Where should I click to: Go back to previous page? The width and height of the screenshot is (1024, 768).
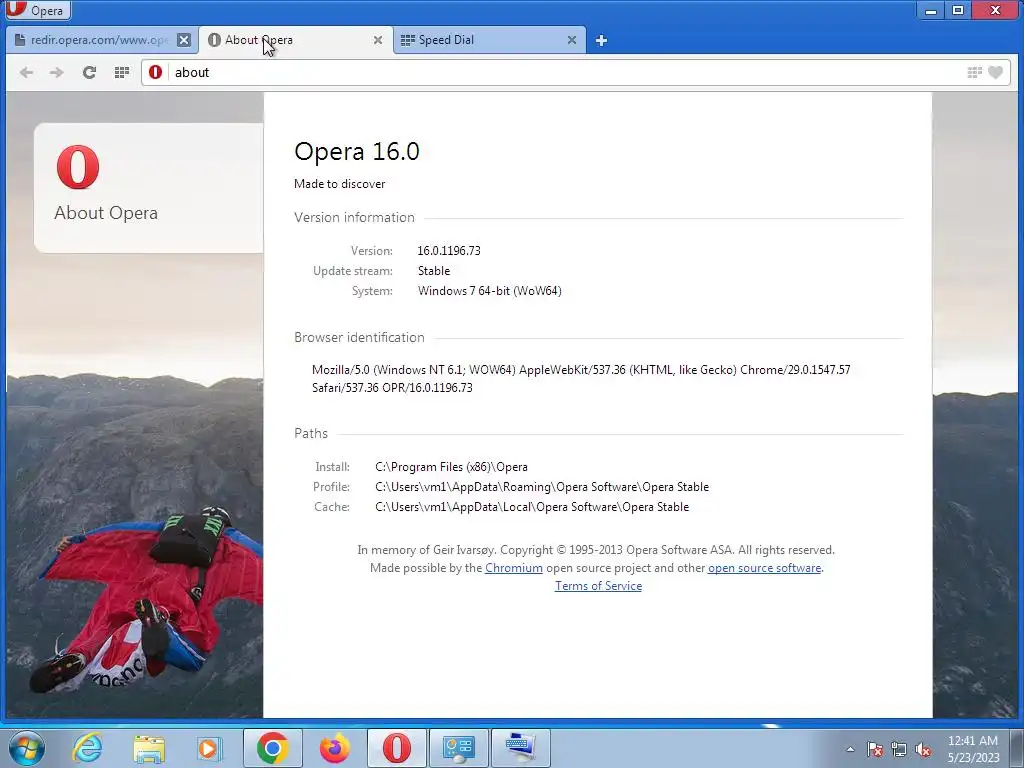(26, 72)
